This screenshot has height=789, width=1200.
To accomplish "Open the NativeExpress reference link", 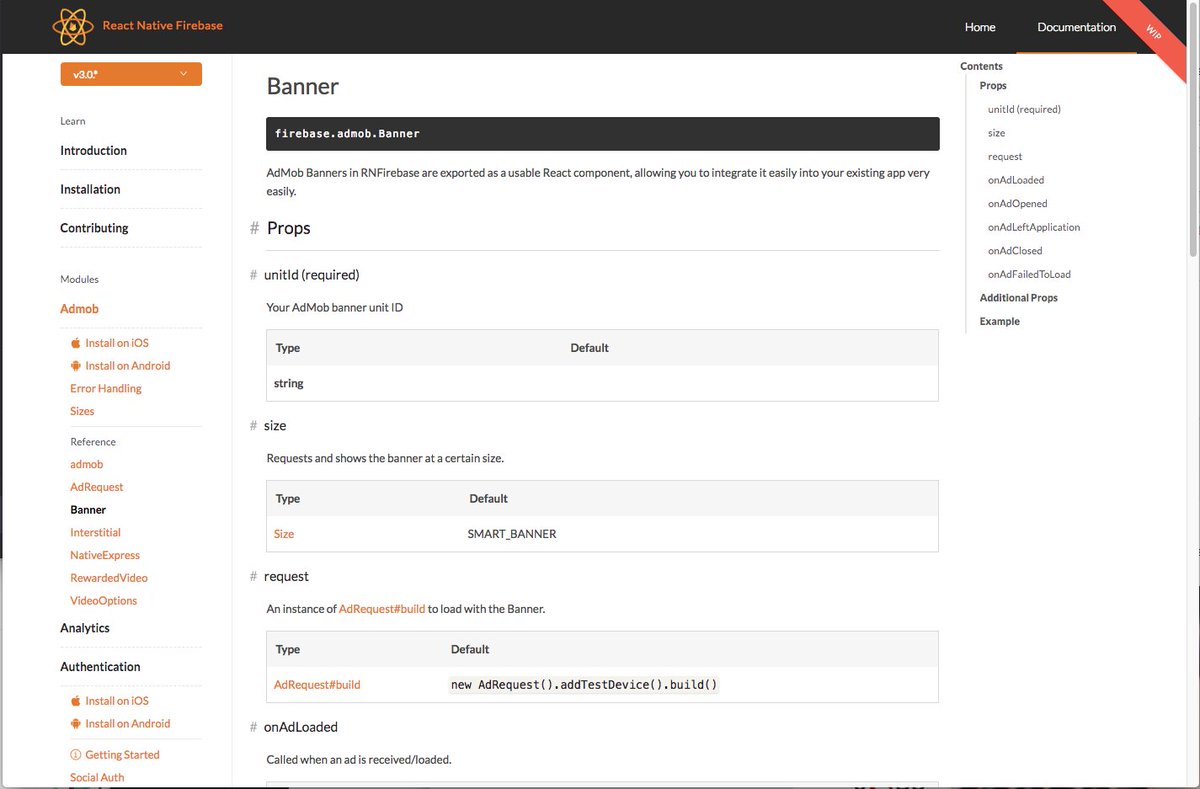I will (105, 556).
